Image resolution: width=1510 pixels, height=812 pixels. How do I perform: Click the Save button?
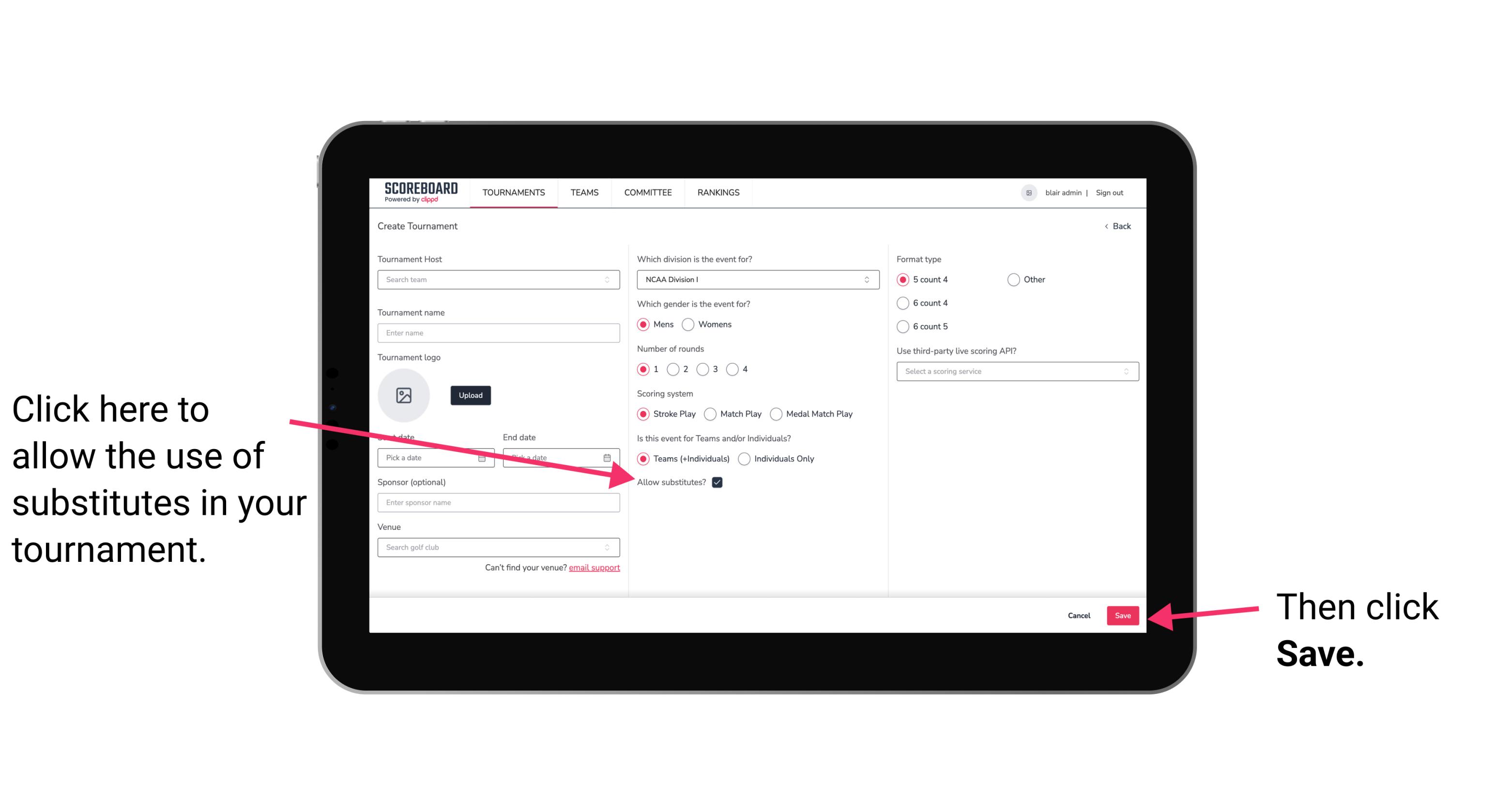click(1123, 614)
